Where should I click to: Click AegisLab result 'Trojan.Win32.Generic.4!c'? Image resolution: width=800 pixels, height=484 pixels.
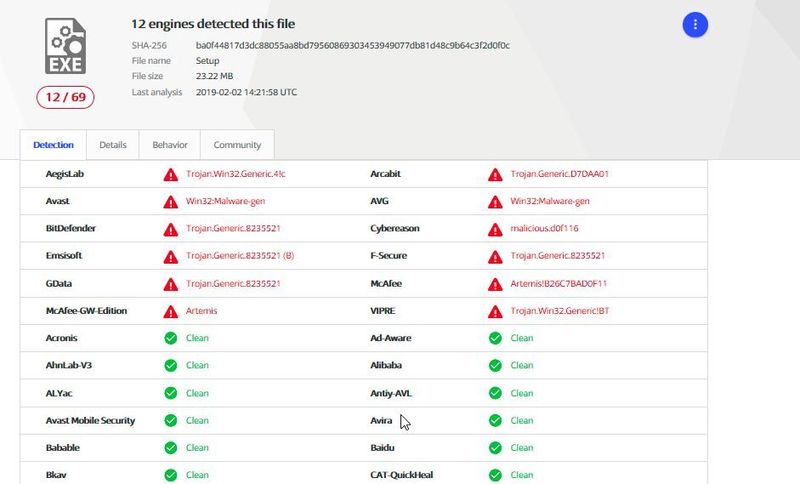235,174
